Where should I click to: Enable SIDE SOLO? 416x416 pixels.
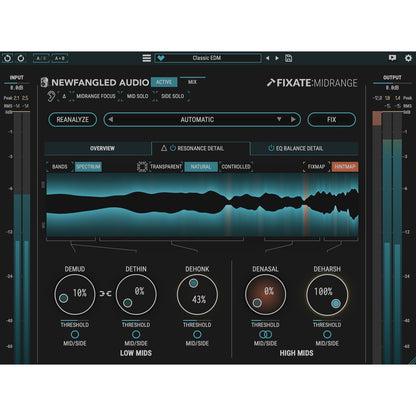click(172, 96)
